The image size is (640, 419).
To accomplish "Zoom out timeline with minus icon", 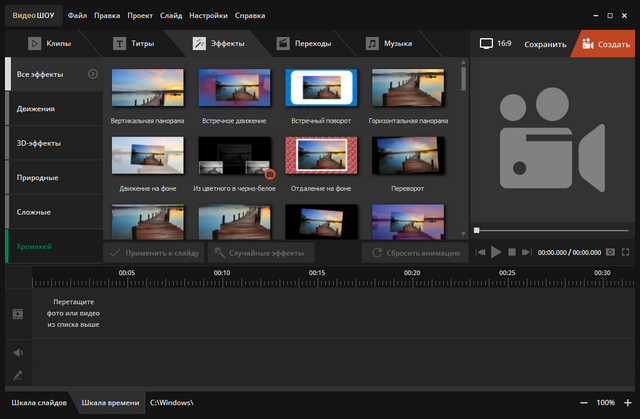I will (x=583, y=402).
